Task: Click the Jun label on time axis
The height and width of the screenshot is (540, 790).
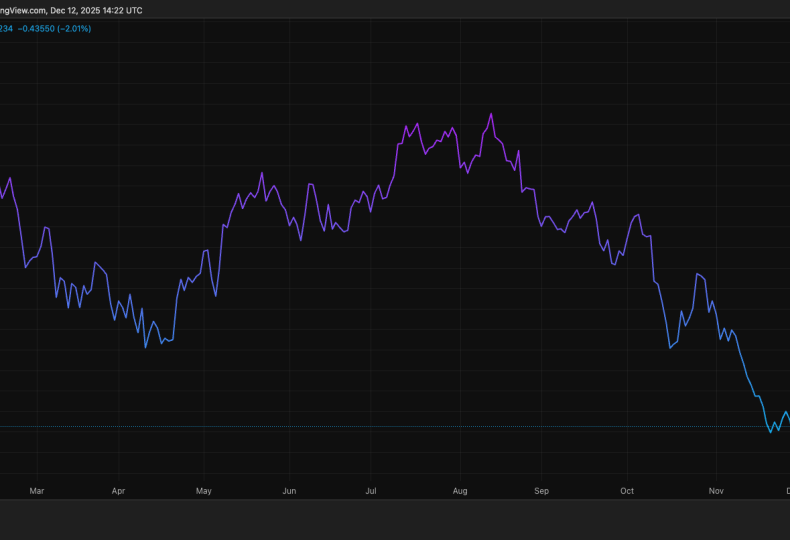Action: pos(289,491)
